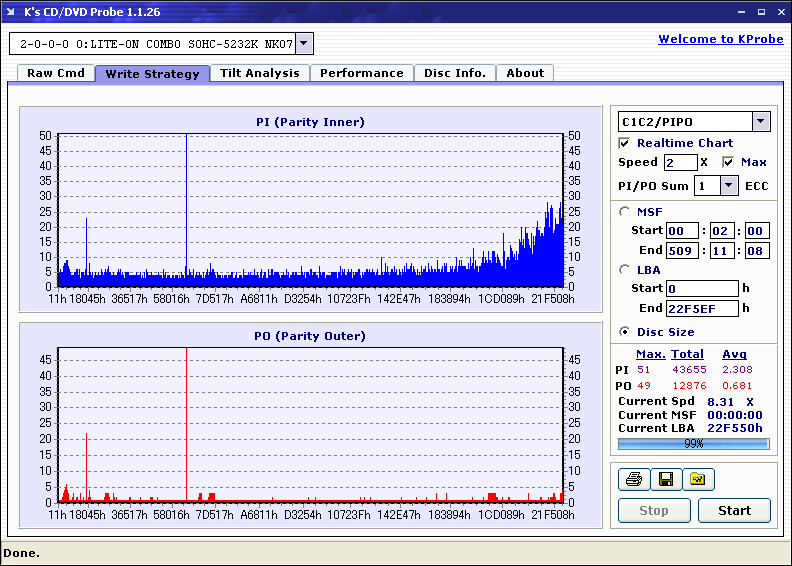792x566 pixels.
Task: Click the KProbe app icon in title bar
Action: [11, 12]
